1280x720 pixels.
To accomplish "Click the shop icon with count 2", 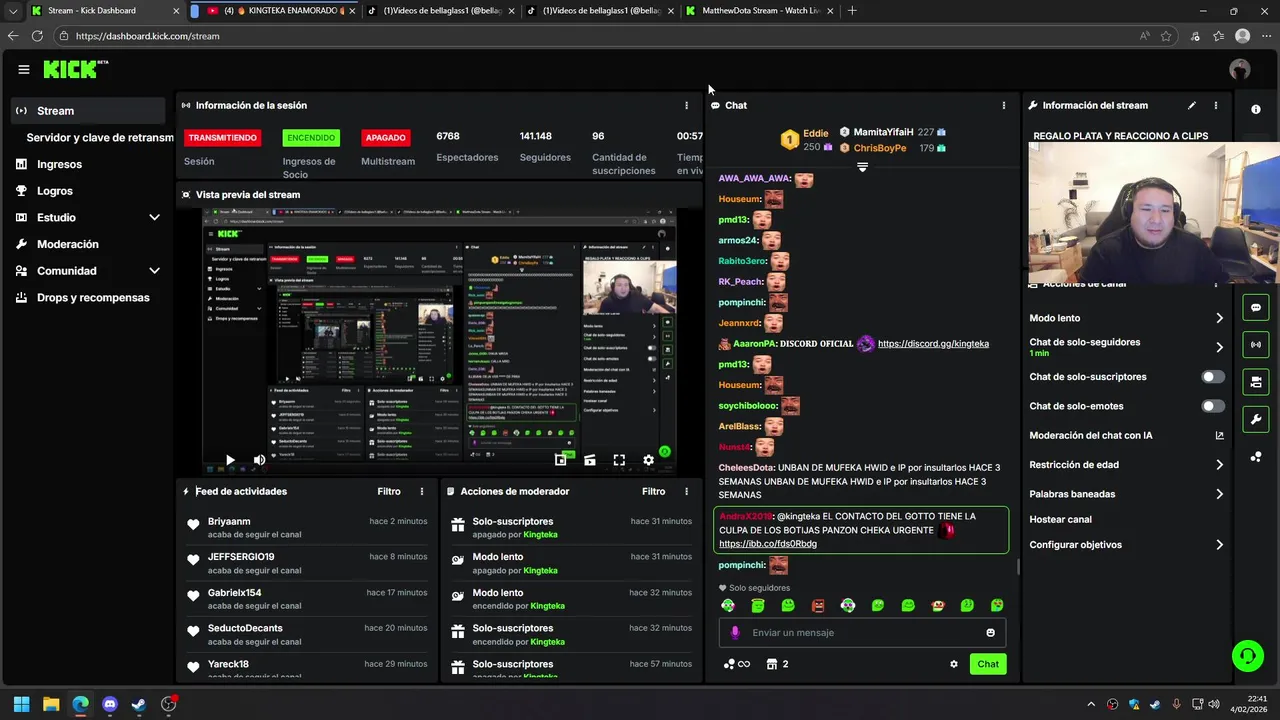I will pos(778,664).
